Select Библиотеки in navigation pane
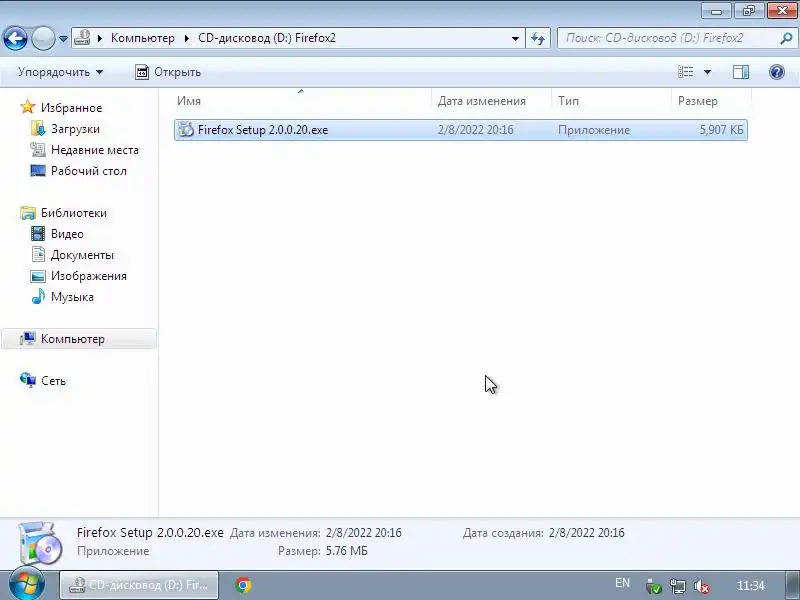Screen dimensions: 800x600 click(x=74, y=213)
